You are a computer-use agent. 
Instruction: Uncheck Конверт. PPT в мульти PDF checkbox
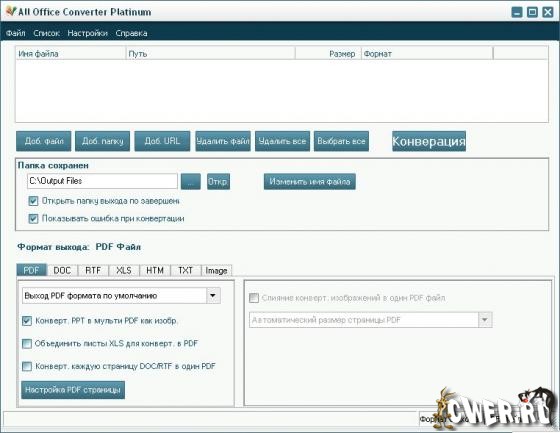coord(27,321)
